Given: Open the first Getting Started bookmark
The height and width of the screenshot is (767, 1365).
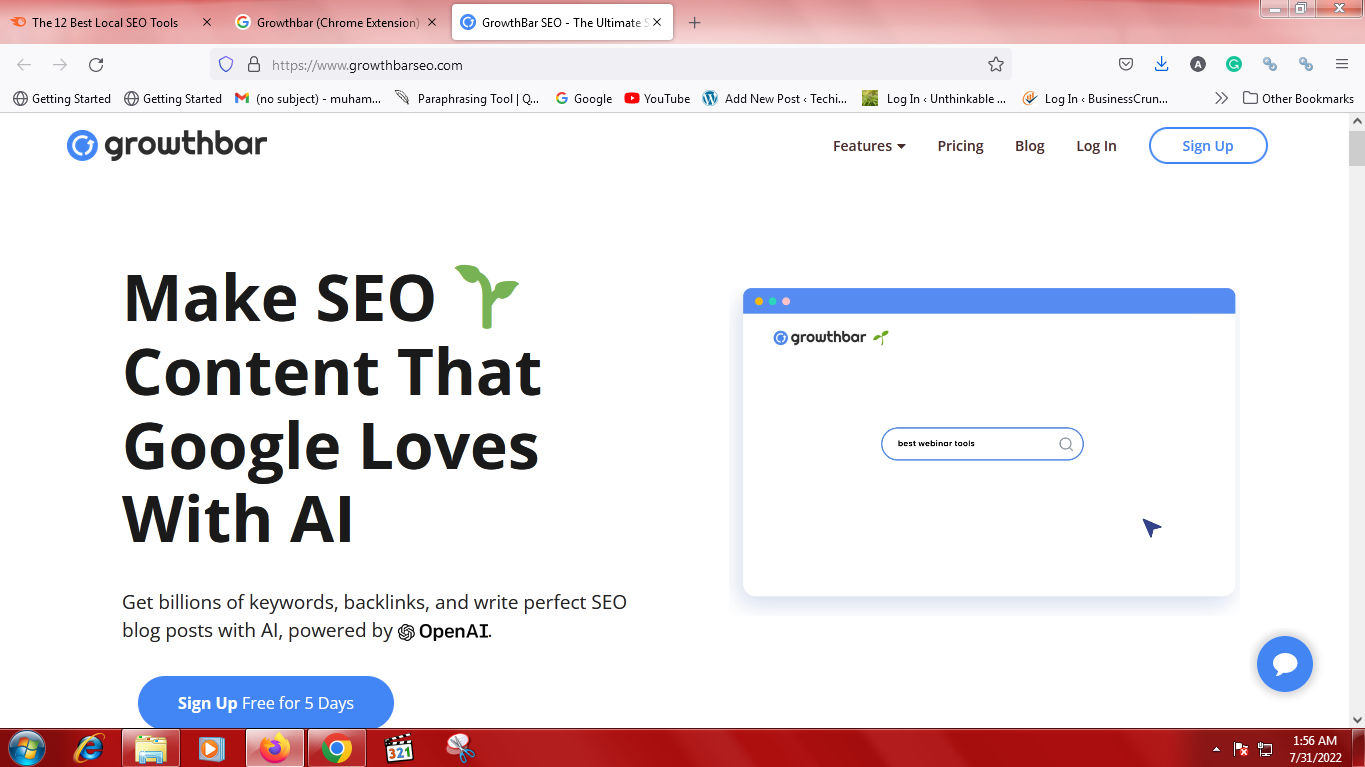Looking at the screenshot, I should [x=62, y=98].
